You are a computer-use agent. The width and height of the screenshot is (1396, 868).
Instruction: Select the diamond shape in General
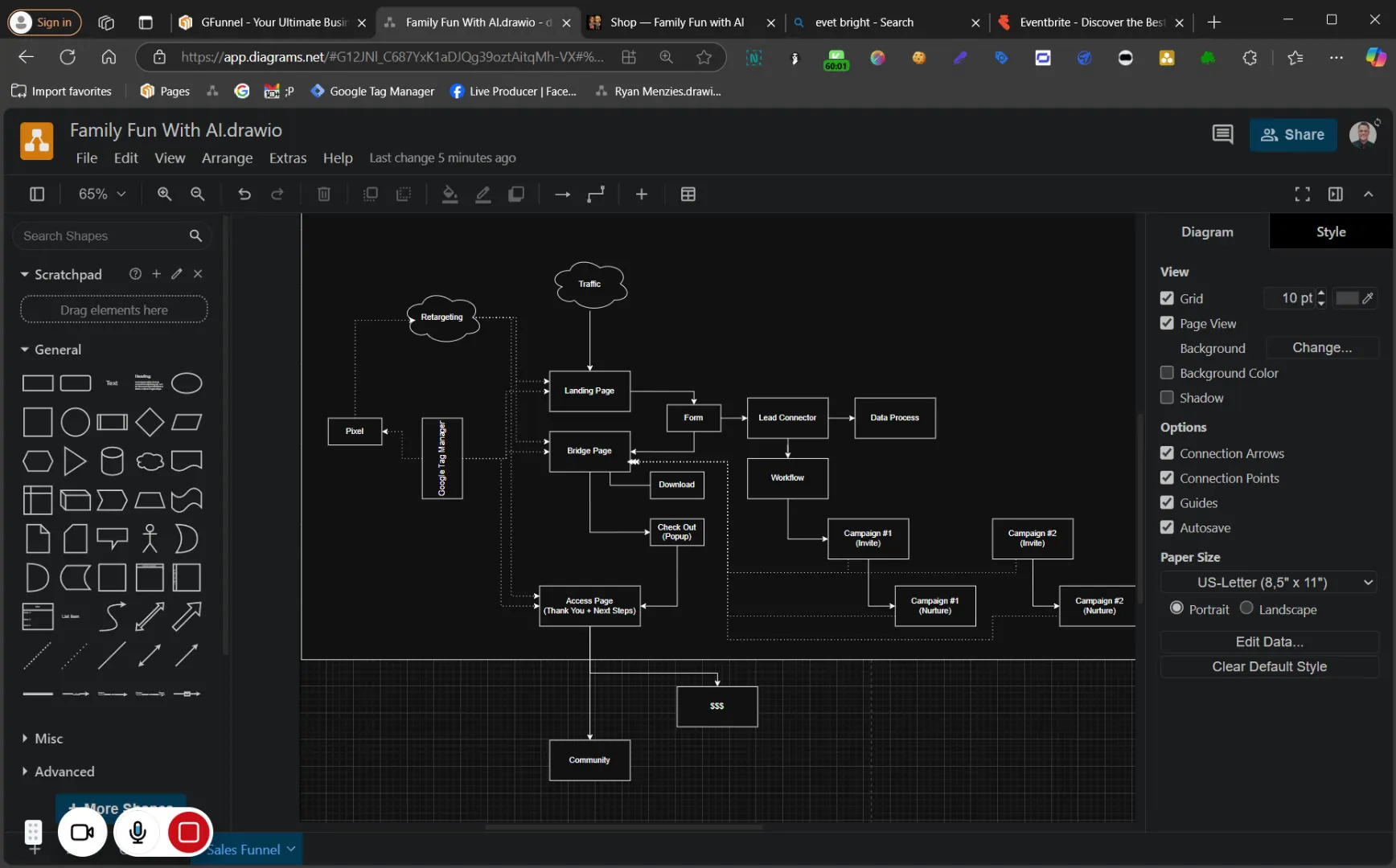(x=150, y=422)
